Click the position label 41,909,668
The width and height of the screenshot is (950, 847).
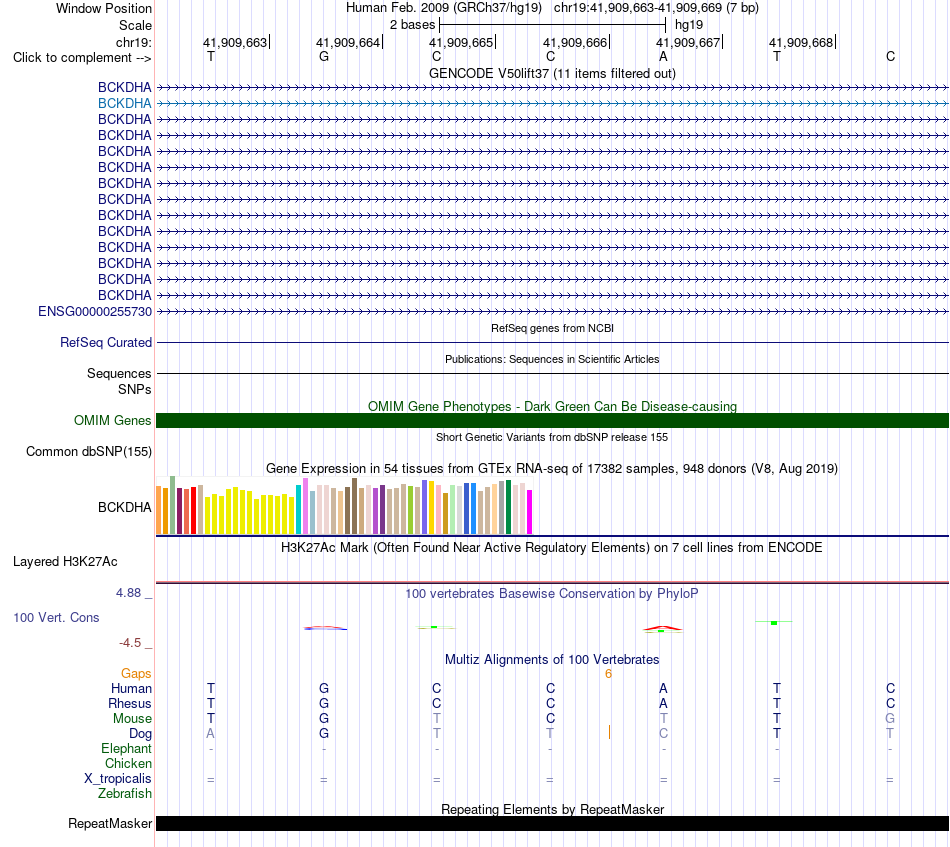801,42
